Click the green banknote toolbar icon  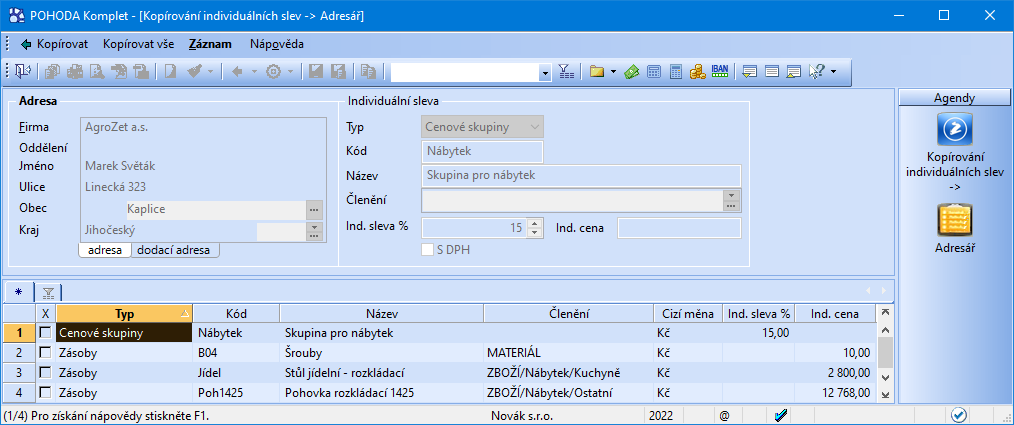pyautogui.click(x=632, y=72)
